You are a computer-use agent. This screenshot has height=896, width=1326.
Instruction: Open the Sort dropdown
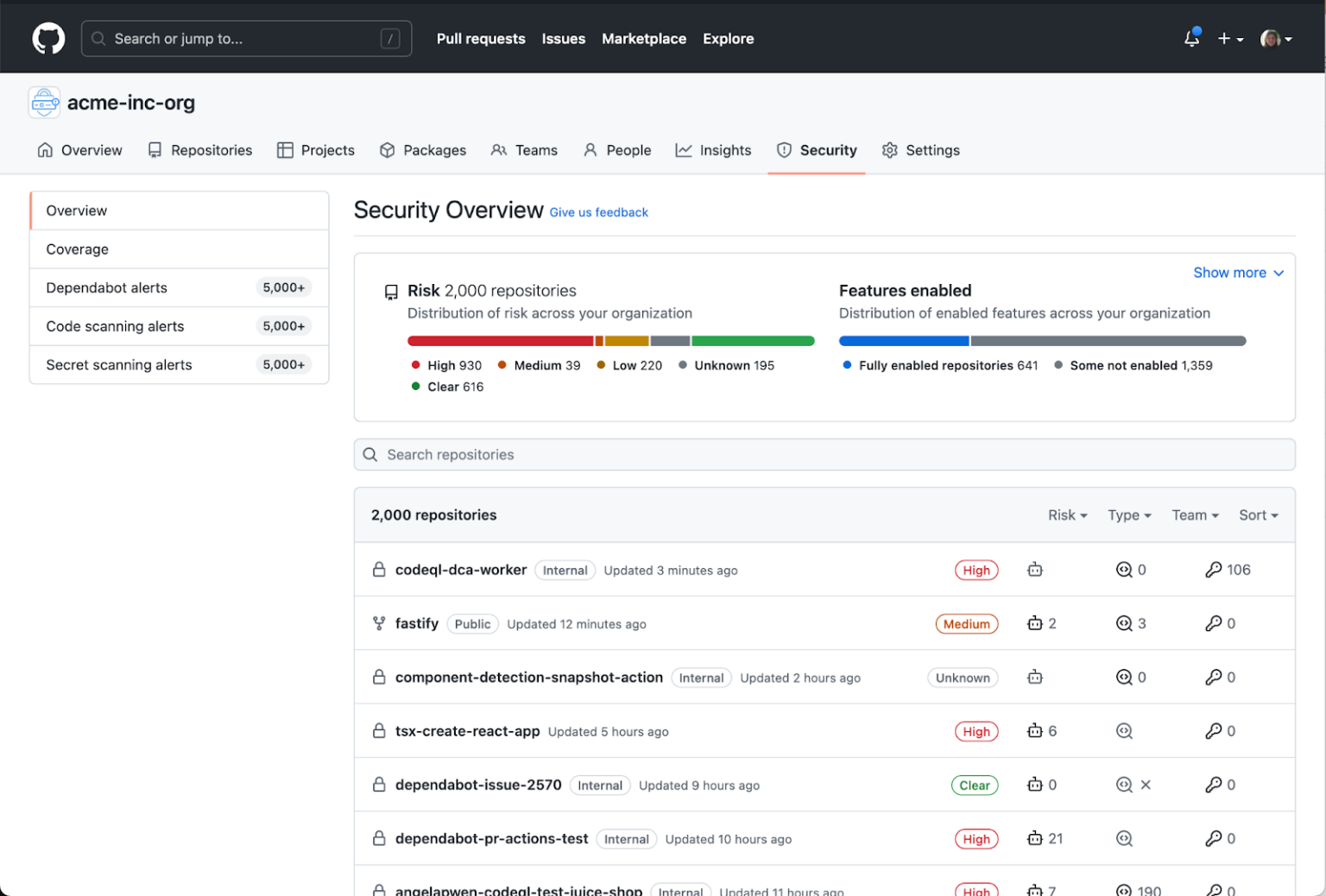click(x=1258, y=514)
